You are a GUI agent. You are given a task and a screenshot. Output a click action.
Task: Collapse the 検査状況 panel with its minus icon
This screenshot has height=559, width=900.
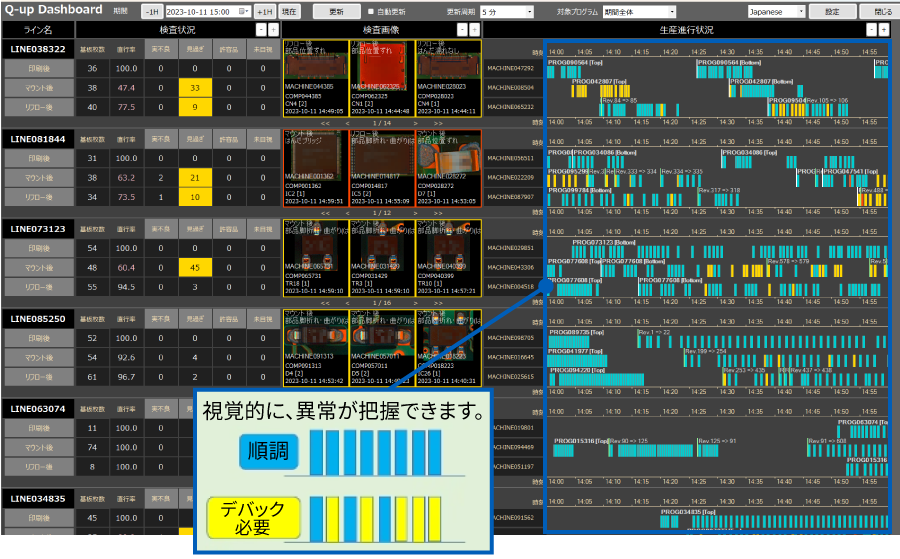pos(261,30)
